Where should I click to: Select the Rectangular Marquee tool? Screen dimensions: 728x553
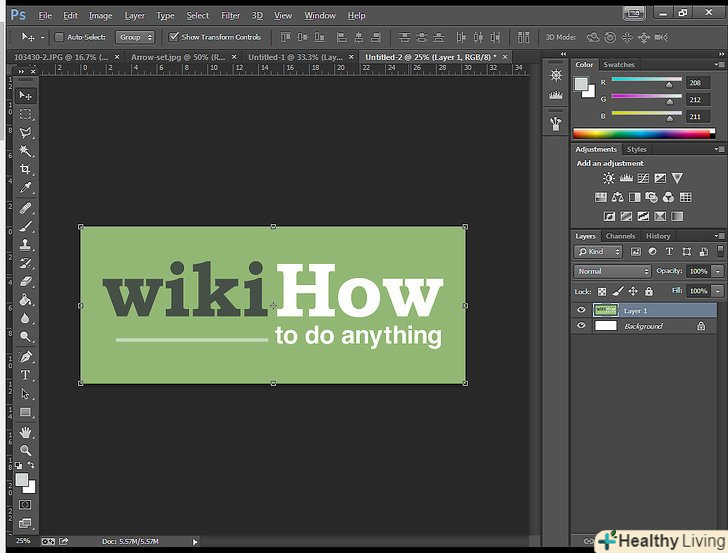point(26,114)
